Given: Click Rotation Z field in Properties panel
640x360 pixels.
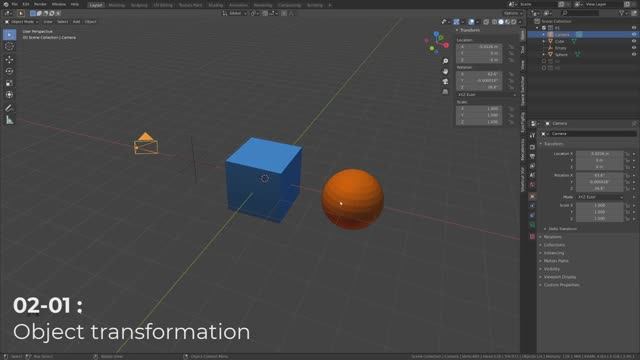Looking at the screenshot, I should click(x=600, y=189).
